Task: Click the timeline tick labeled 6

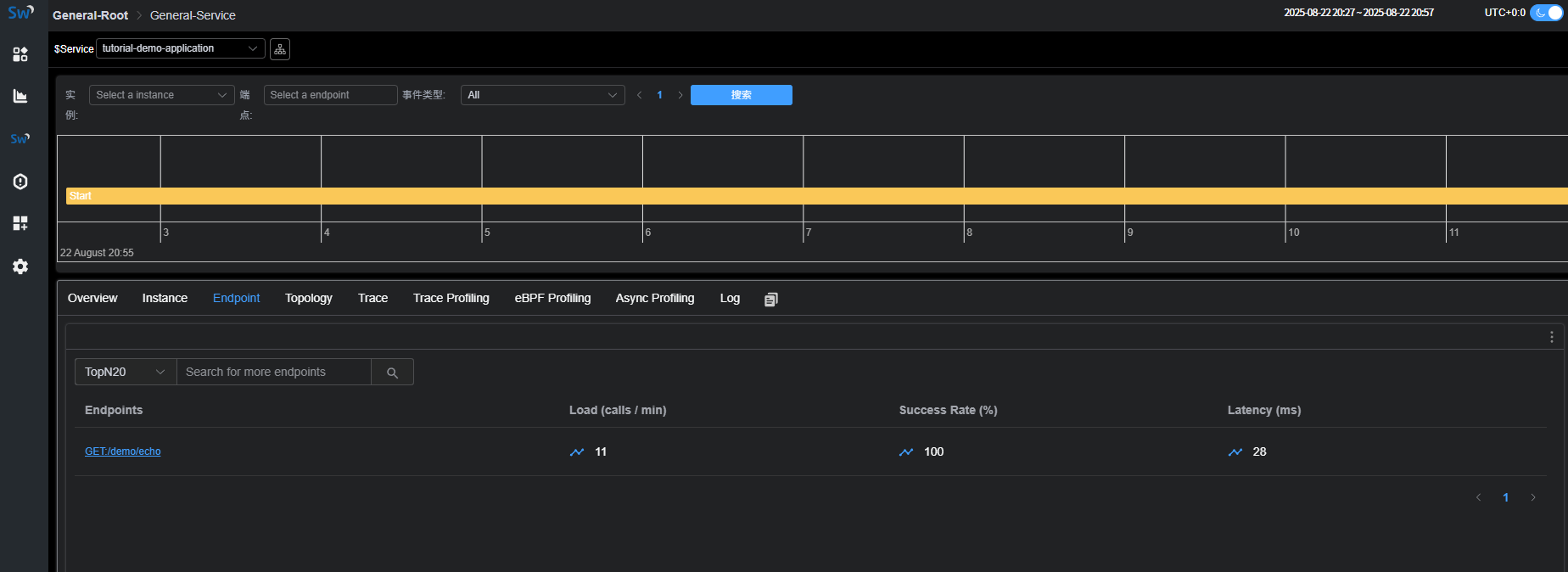Action: [x=648, y=233]
